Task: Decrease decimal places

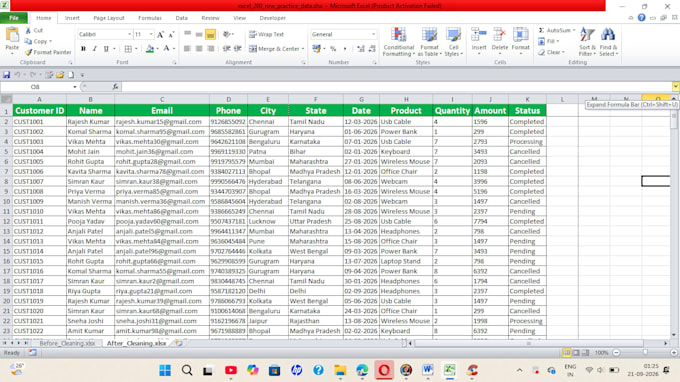Action: pos(372,49)
